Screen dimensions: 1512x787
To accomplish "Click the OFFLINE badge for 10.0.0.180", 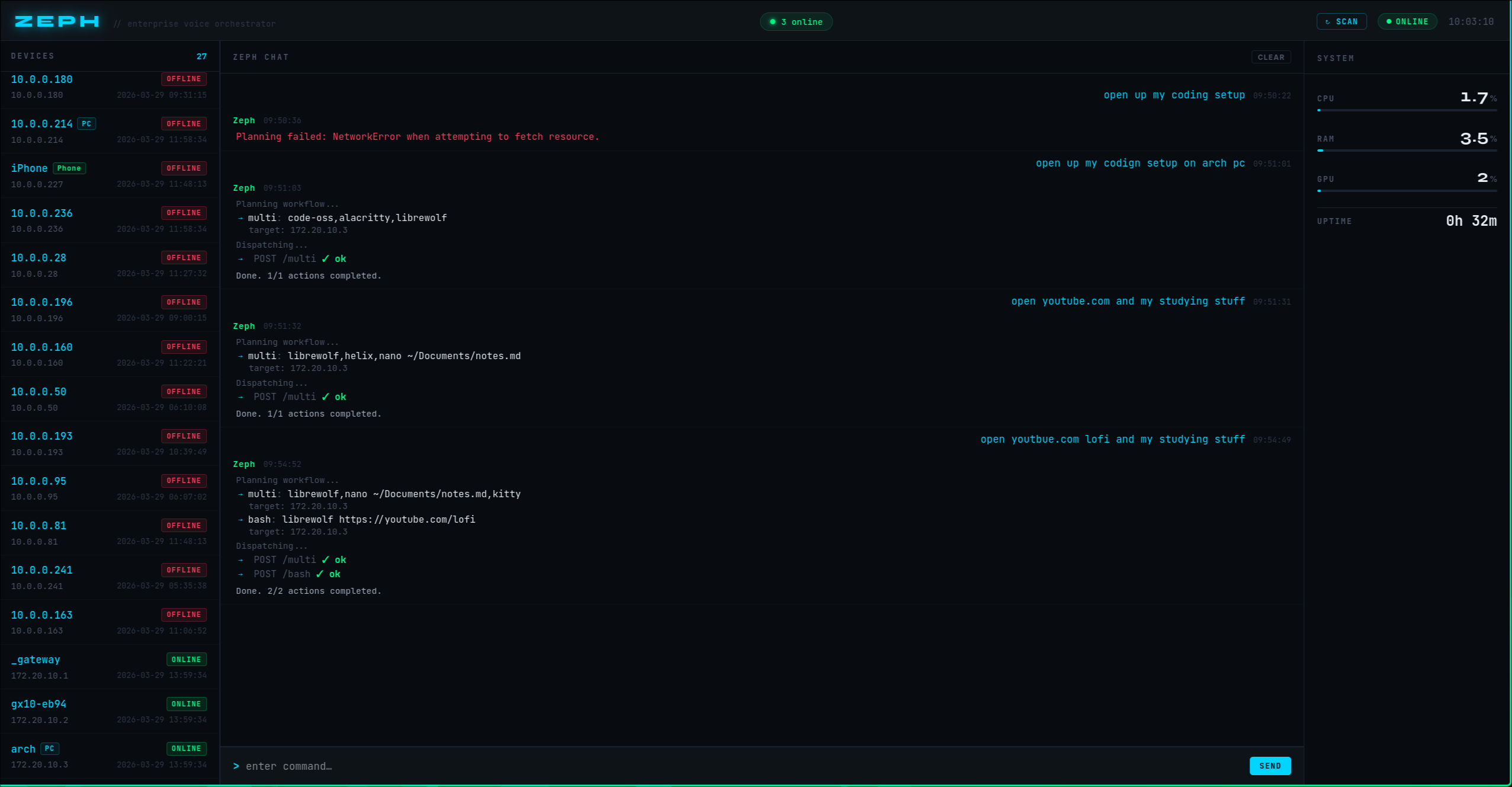I will [x=184, y=79].
